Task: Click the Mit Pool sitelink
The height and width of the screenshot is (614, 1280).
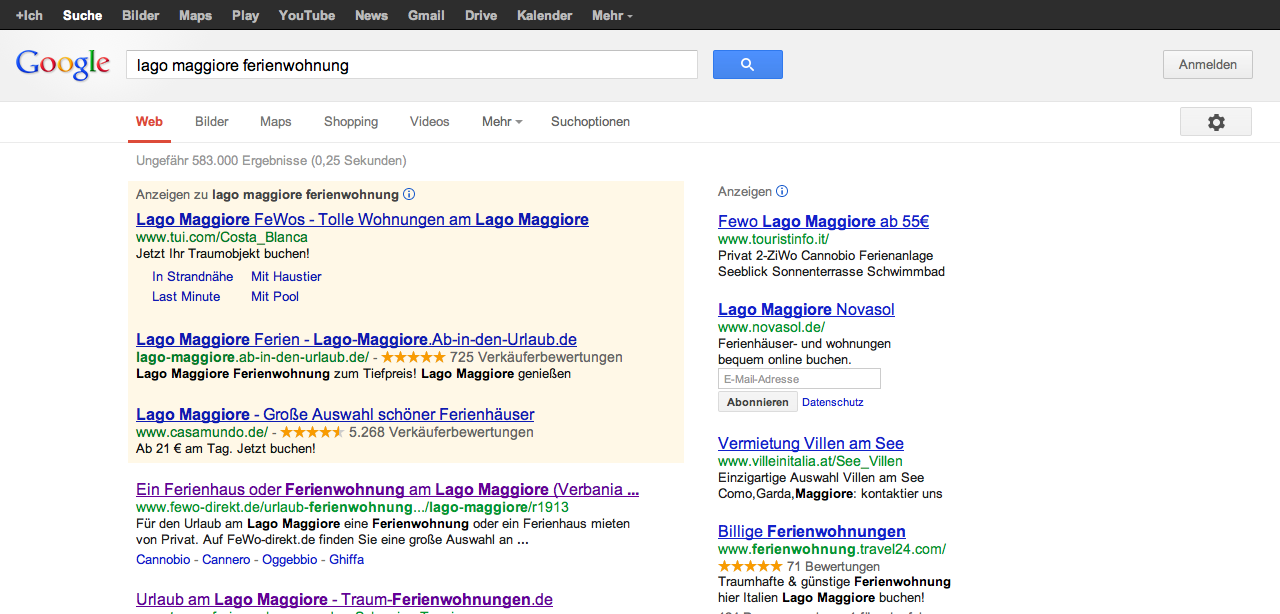Action: pos(275,297)
